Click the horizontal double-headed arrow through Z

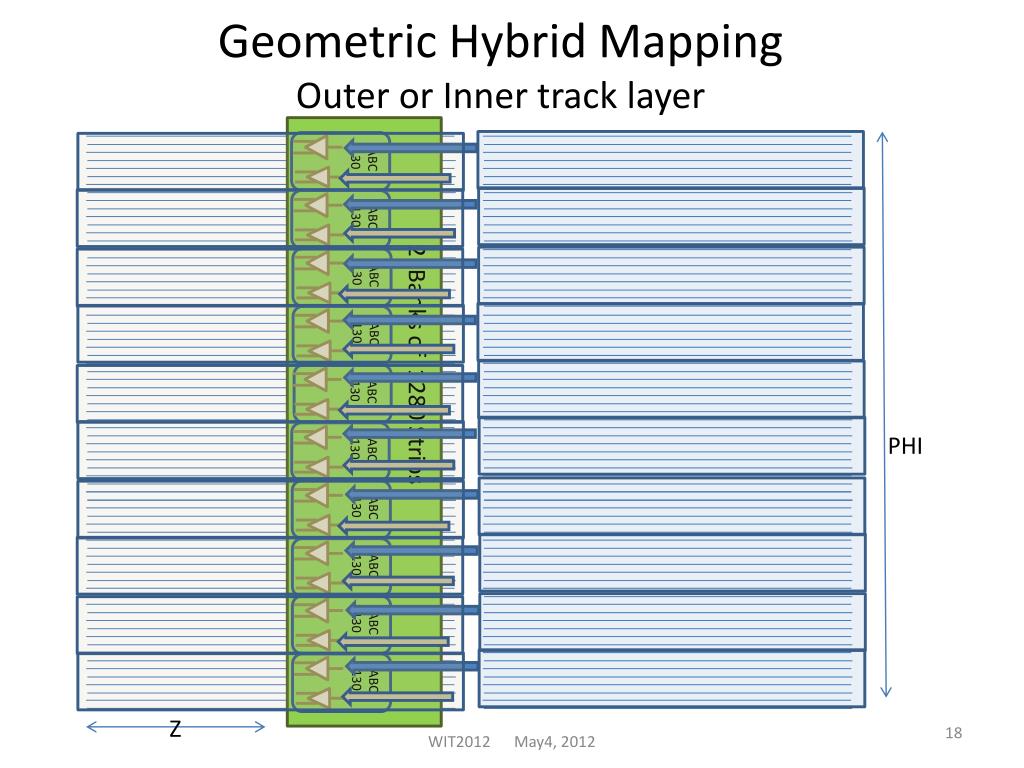click(x=176, y=727)
